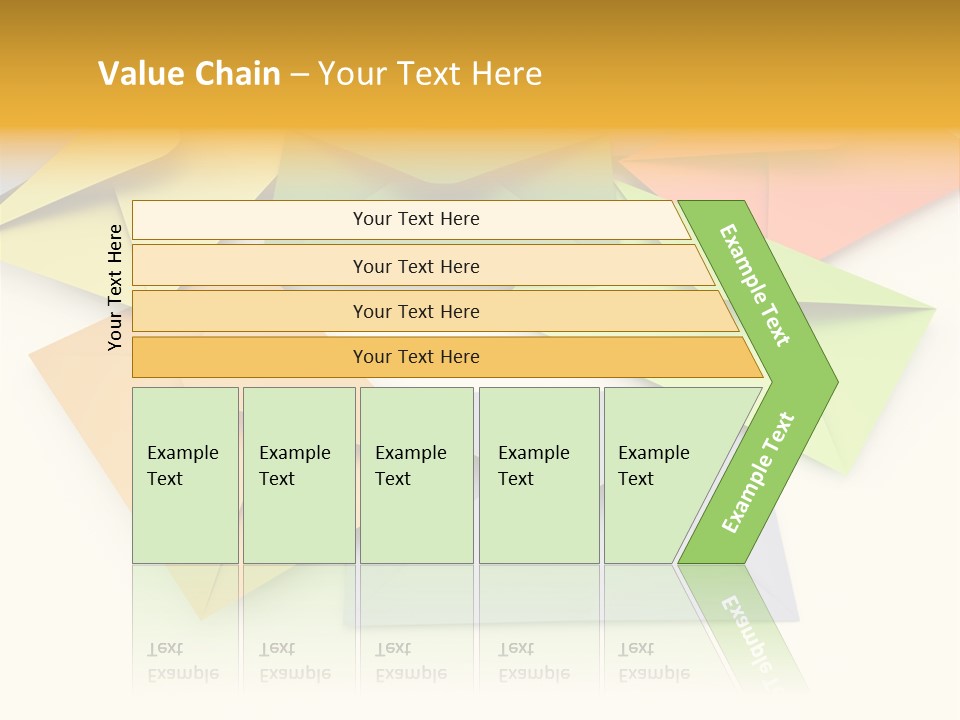Screen dimensions: 960x720
Task: Click the second "Your Text Here" bar
Action: click(416, 266)
